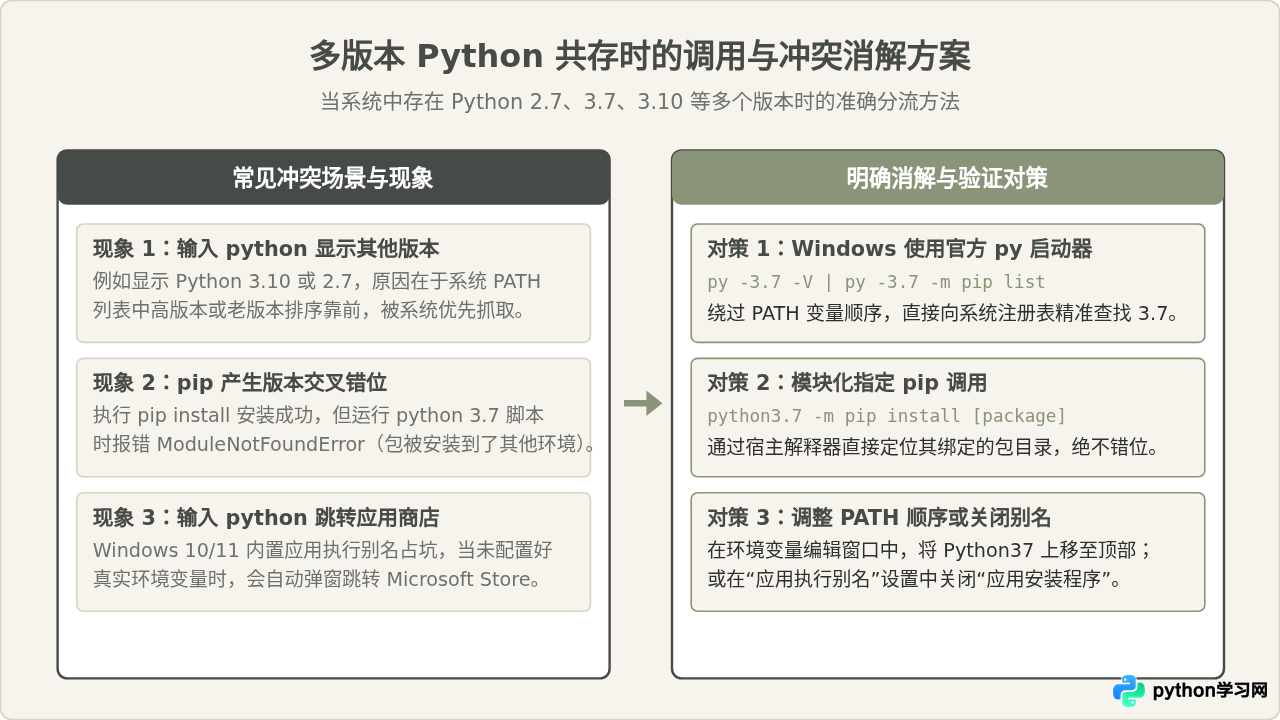Click the line "通过宿主解释器直接定位其绑定的包目录"
The image size is (1280, 720).
point(934,447)
